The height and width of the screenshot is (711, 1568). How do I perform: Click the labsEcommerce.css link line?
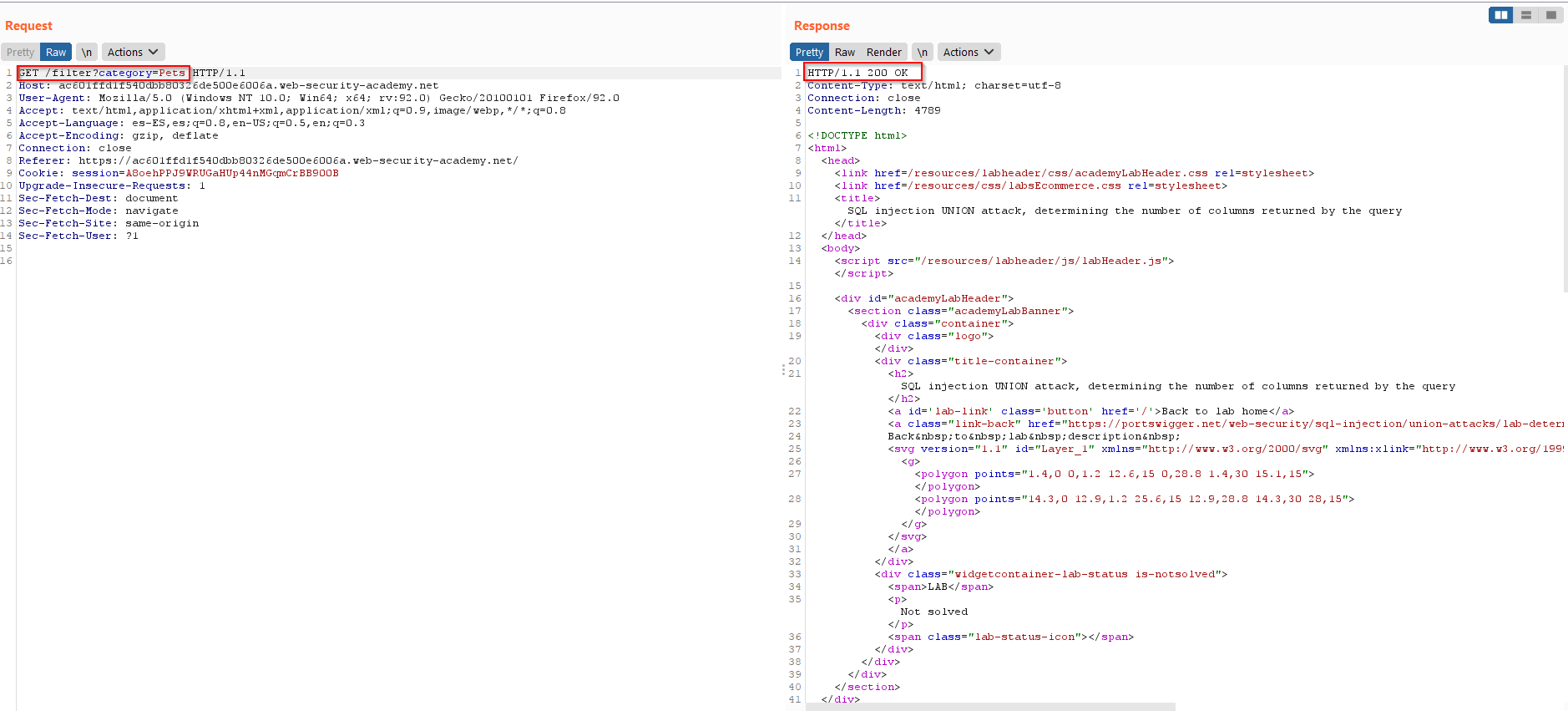point(1031,185)
